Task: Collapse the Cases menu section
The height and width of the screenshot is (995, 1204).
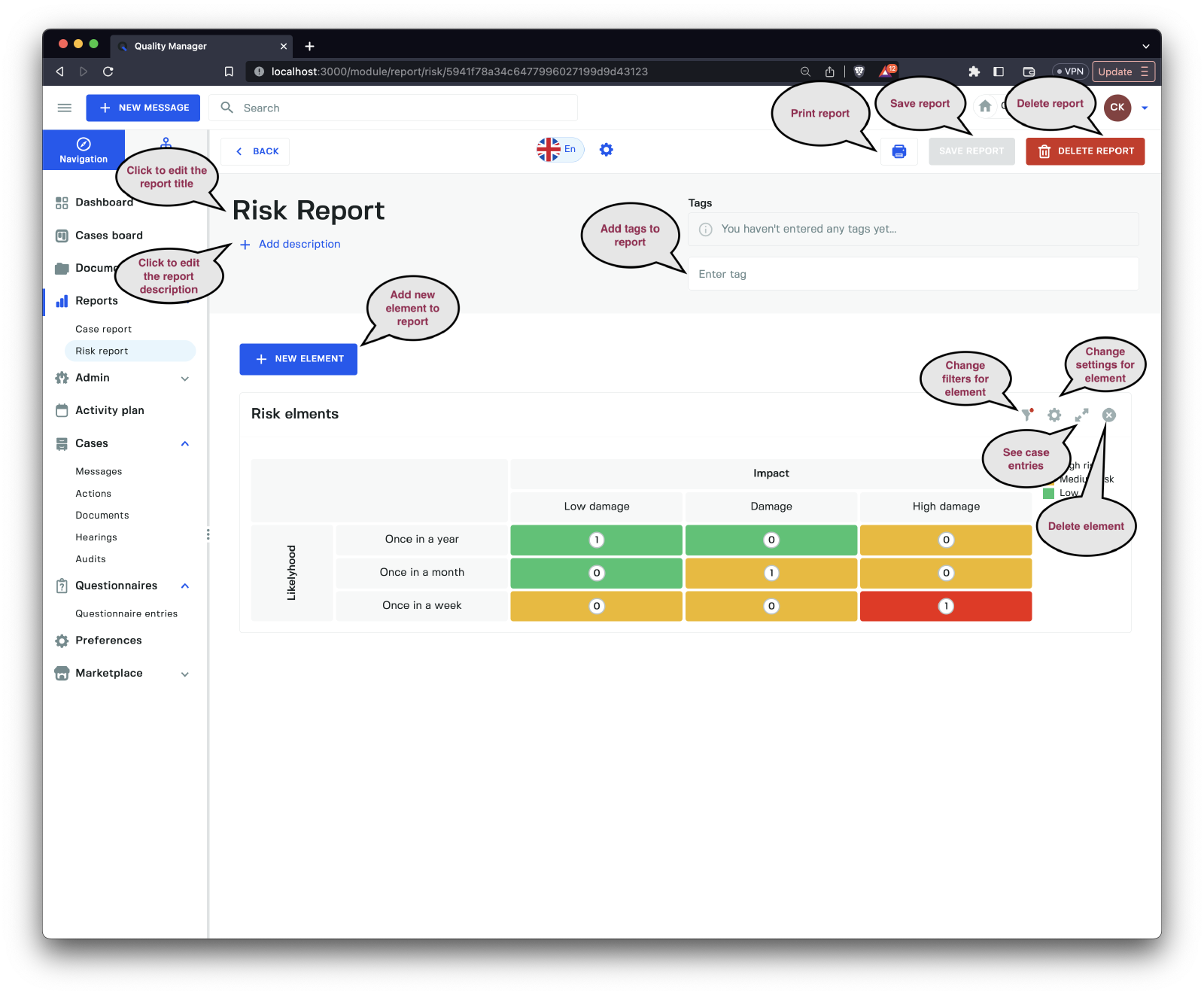Action: (185, 443)
